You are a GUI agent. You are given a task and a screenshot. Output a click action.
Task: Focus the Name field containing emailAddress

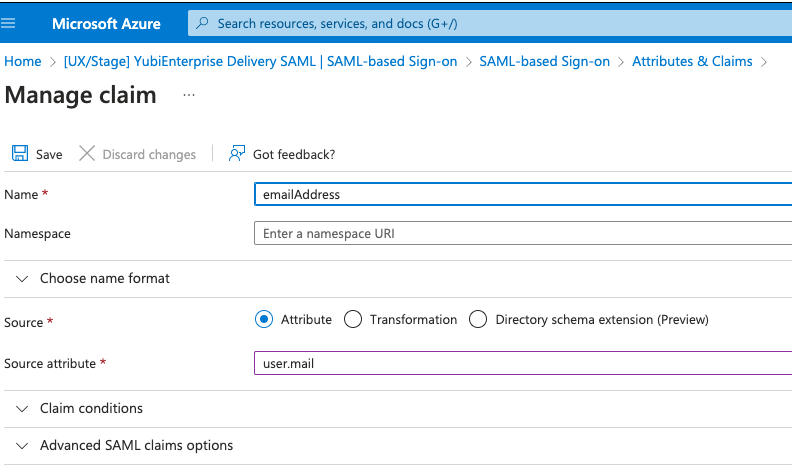[x=523, y=194]
